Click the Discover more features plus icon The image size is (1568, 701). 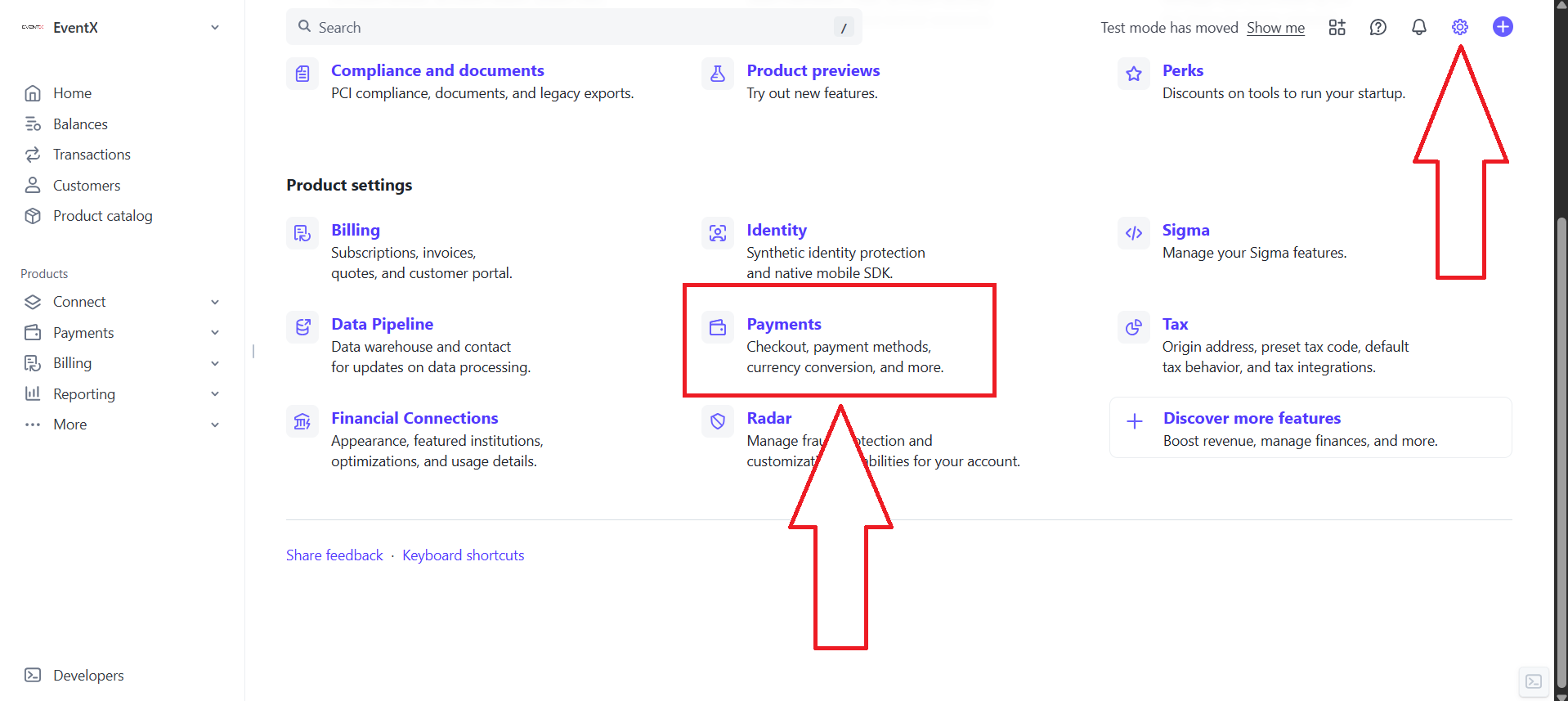point(1135,421)
